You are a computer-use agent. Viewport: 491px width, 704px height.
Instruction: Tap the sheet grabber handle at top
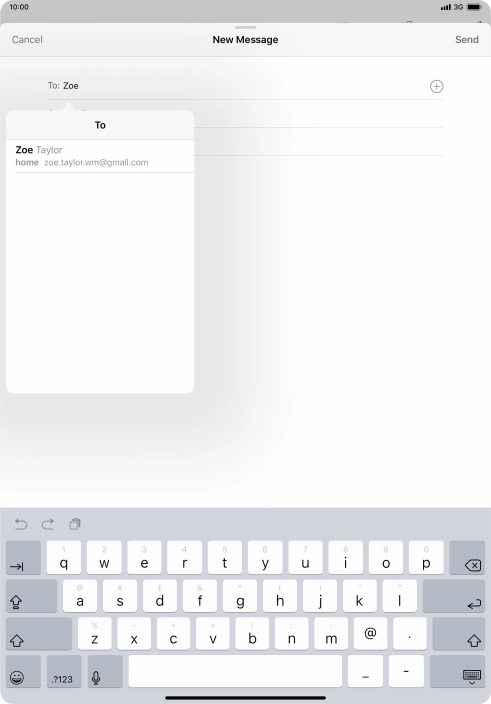coord(245,27)
